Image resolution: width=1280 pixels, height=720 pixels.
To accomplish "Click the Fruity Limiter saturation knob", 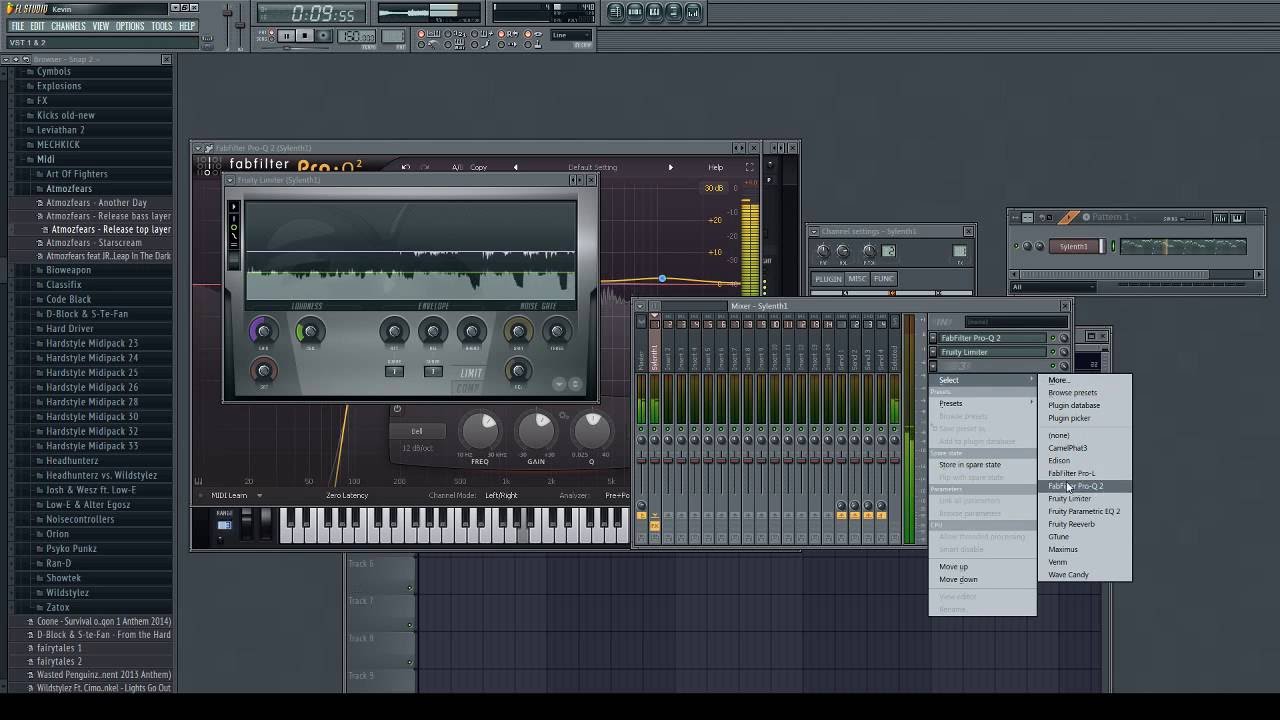I will [263, 371].
